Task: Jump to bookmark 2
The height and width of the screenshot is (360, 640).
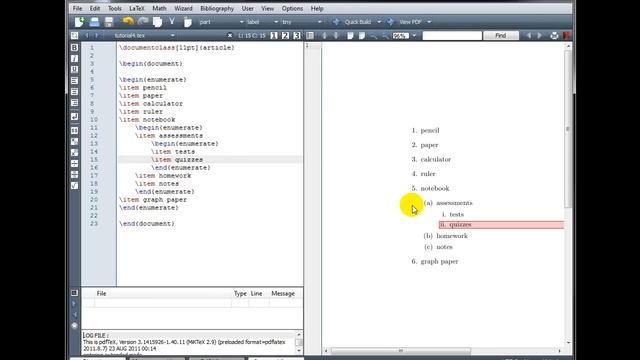Action: click(x=285, y=36)
